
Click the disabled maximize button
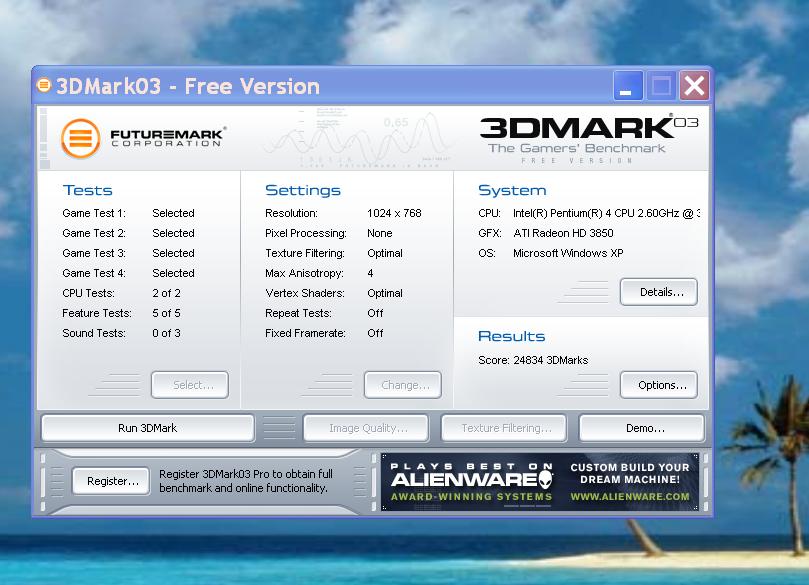(661, 86)
